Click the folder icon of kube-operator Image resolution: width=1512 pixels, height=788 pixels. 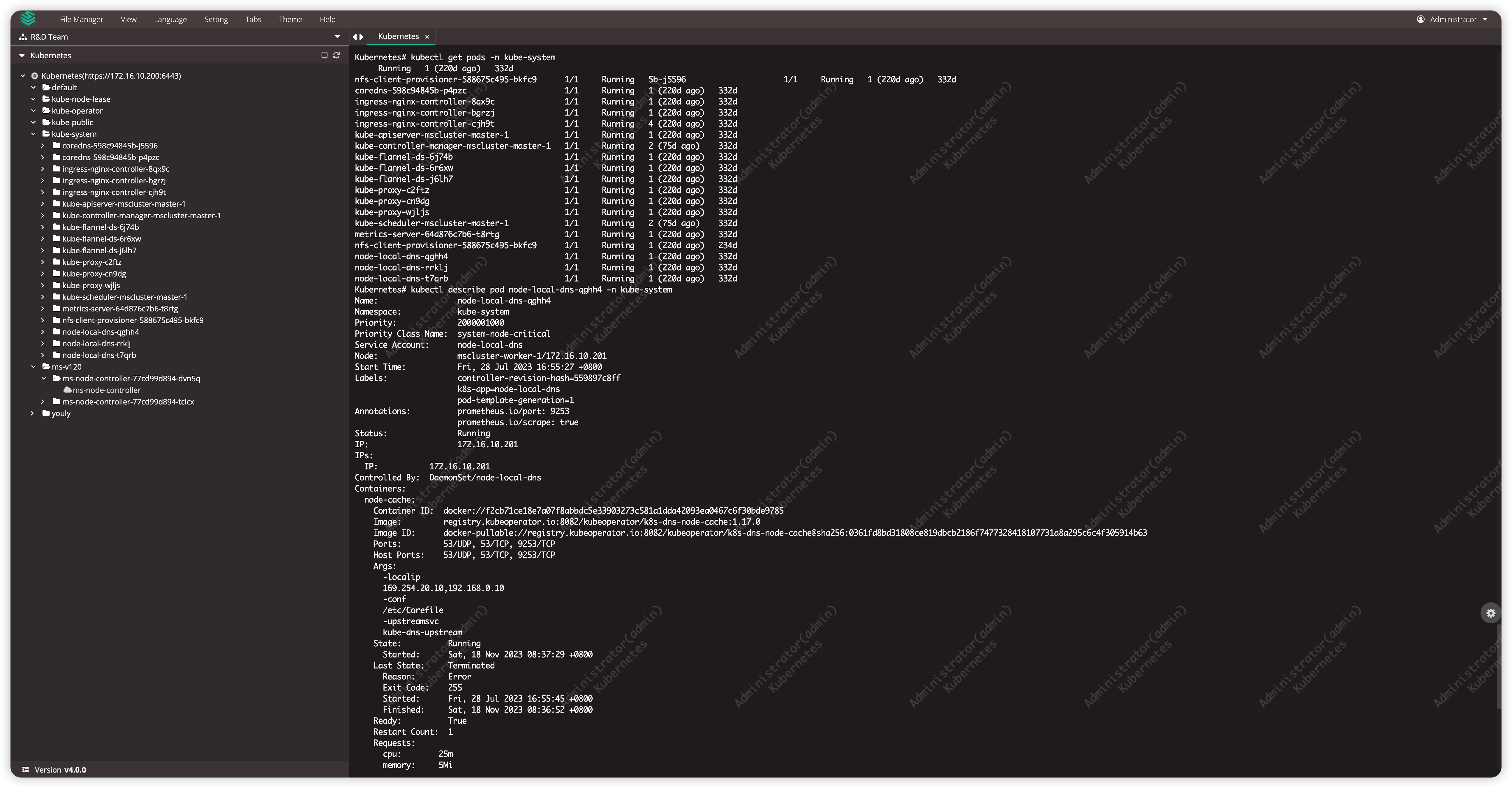46,110
